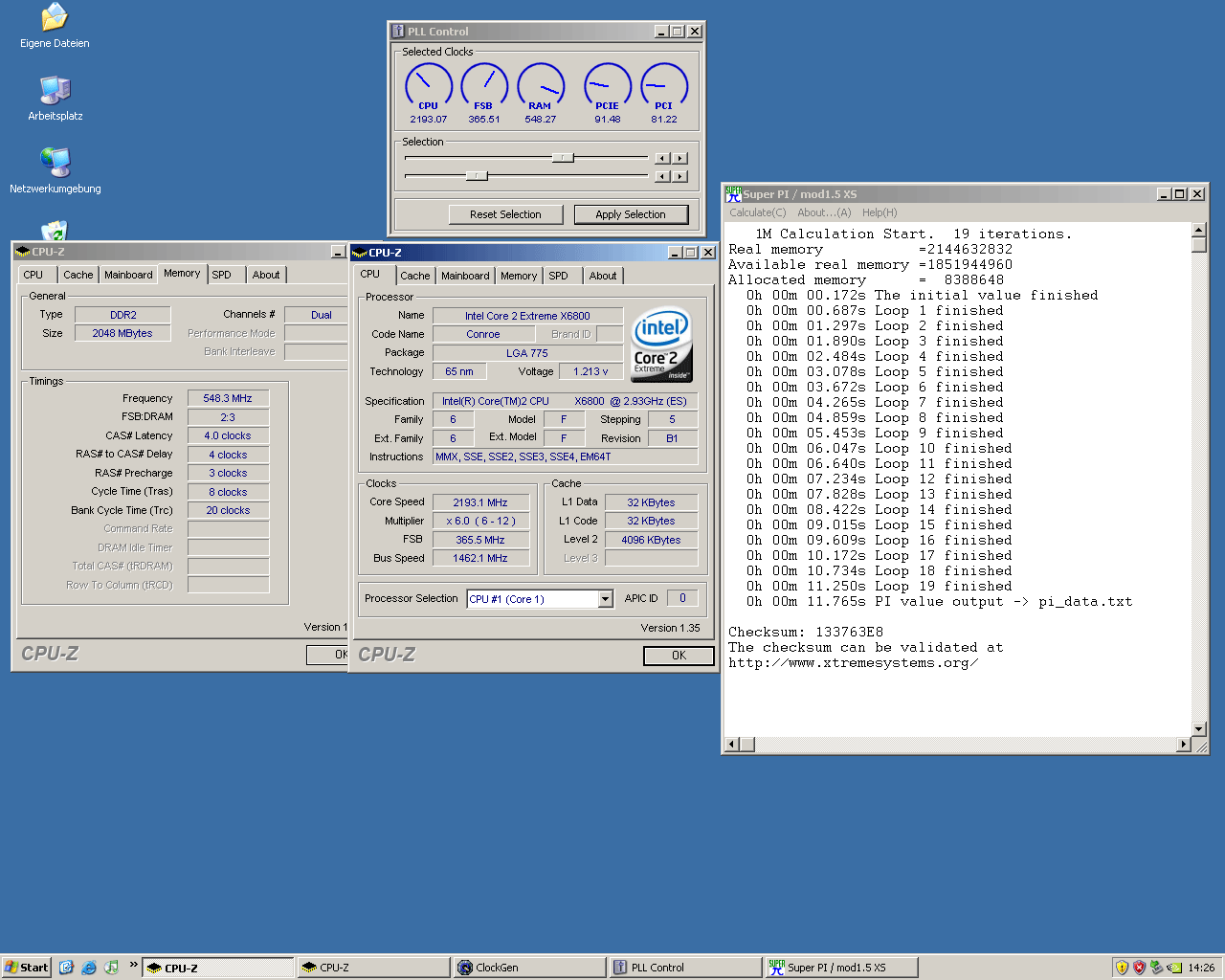The width and height of the screenshot is (1225, 980).
Task: Open CPU tab in back CPU-Z window
Action: point(33,275)
